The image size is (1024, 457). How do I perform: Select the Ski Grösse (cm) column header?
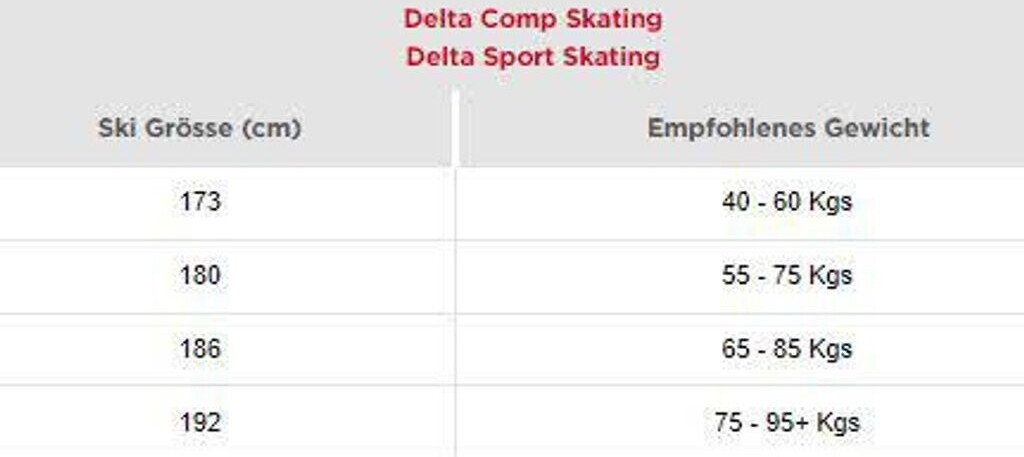pyautogui.click(x=200, y=128)
